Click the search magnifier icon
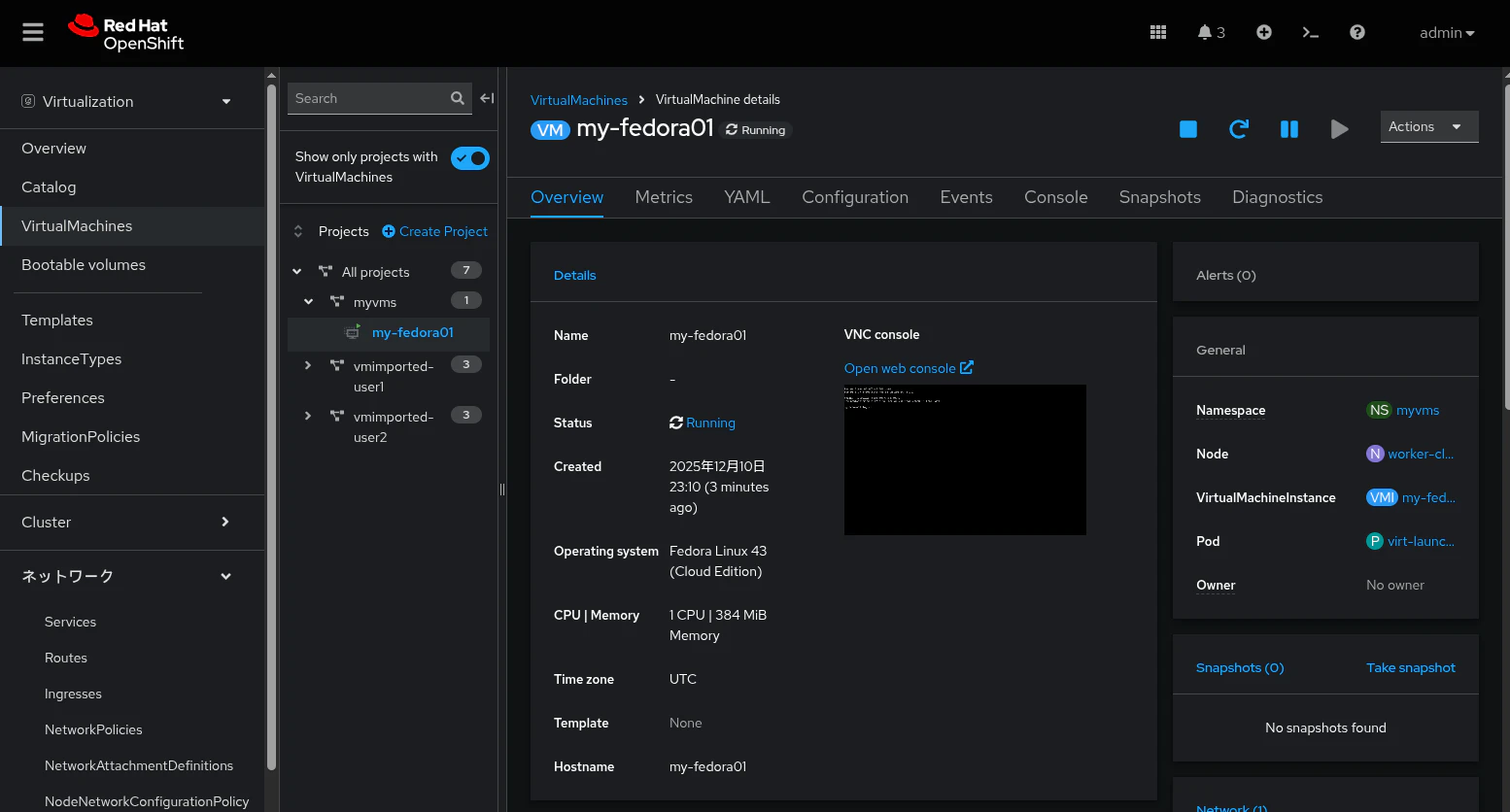 coord(458,98)
